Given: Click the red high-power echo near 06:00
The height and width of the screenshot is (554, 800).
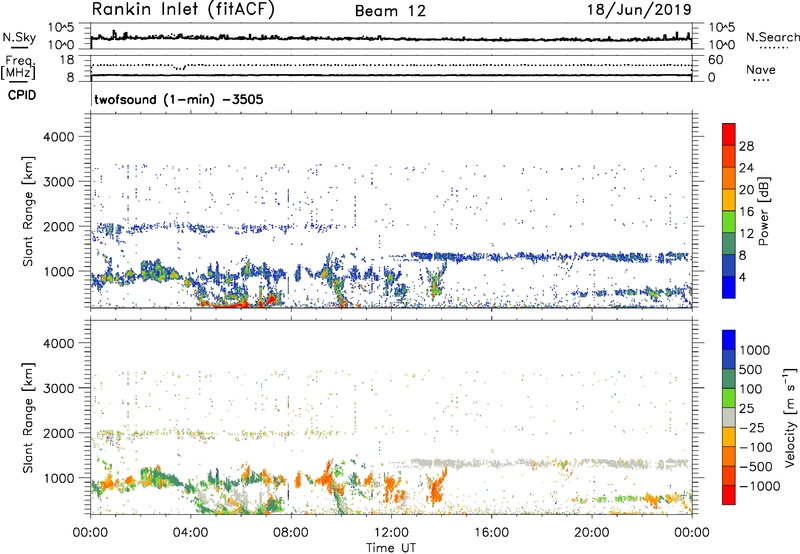Looking at the screenshot, I should pos(230,305).
